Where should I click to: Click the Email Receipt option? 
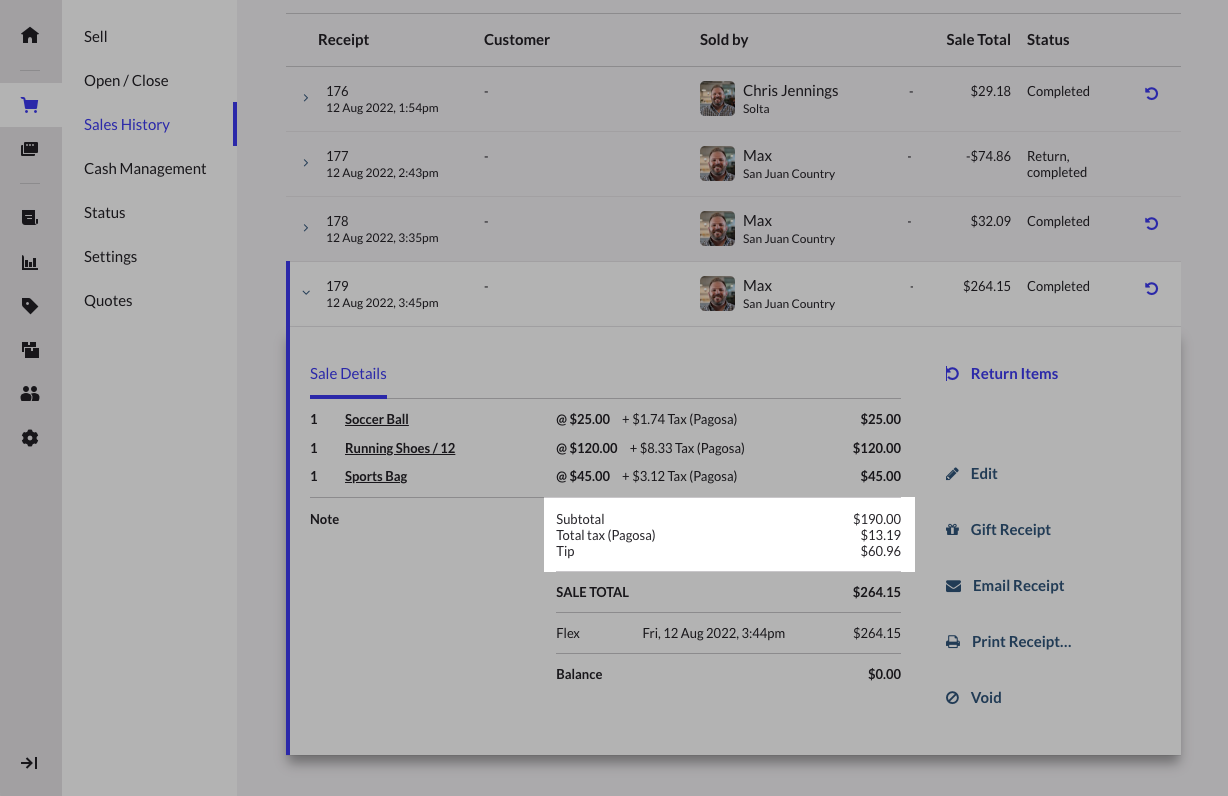1017,586
